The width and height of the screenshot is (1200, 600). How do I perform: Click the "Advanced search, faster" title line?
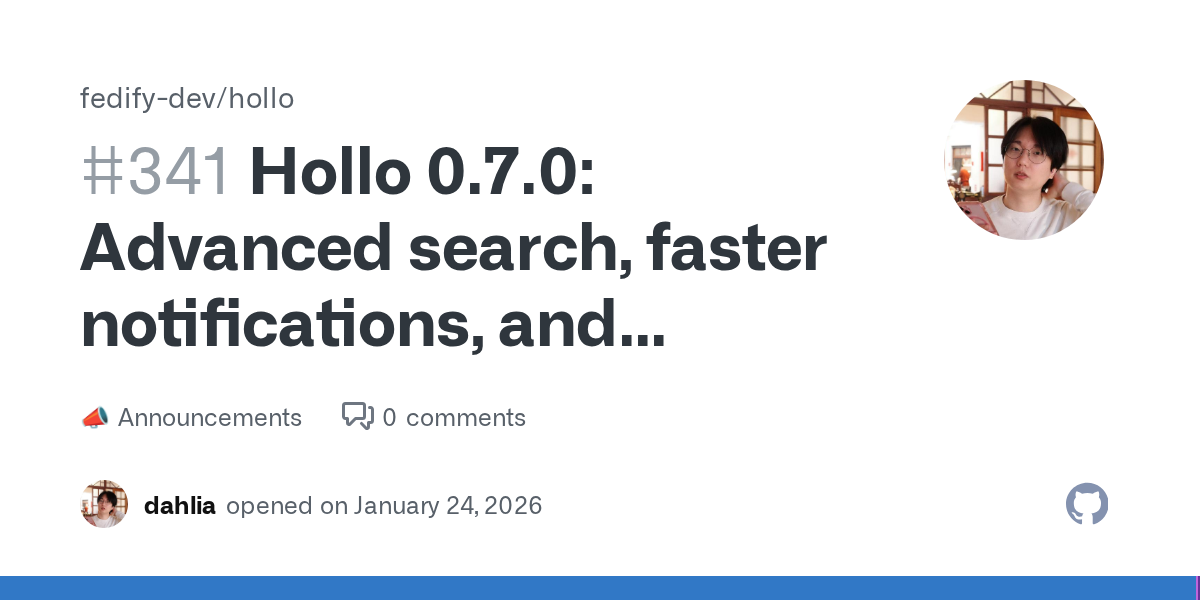tap(453, 250)
